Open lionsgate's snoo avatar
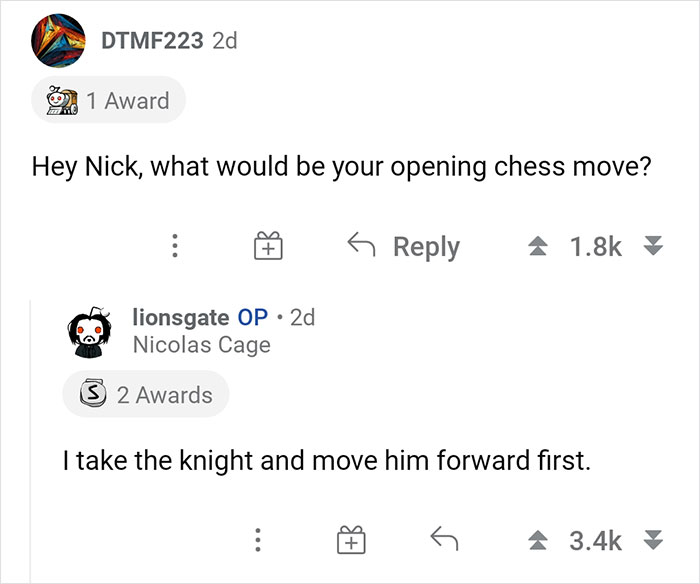This screenshot has width=700, height=584. pyautogui.click(x=88, y=330)
